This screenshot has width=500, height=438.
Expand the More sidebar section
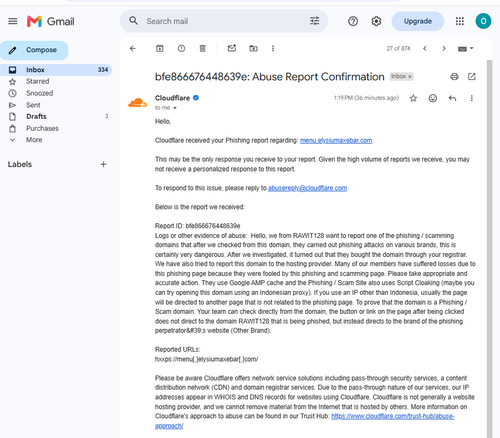point(34,140)
